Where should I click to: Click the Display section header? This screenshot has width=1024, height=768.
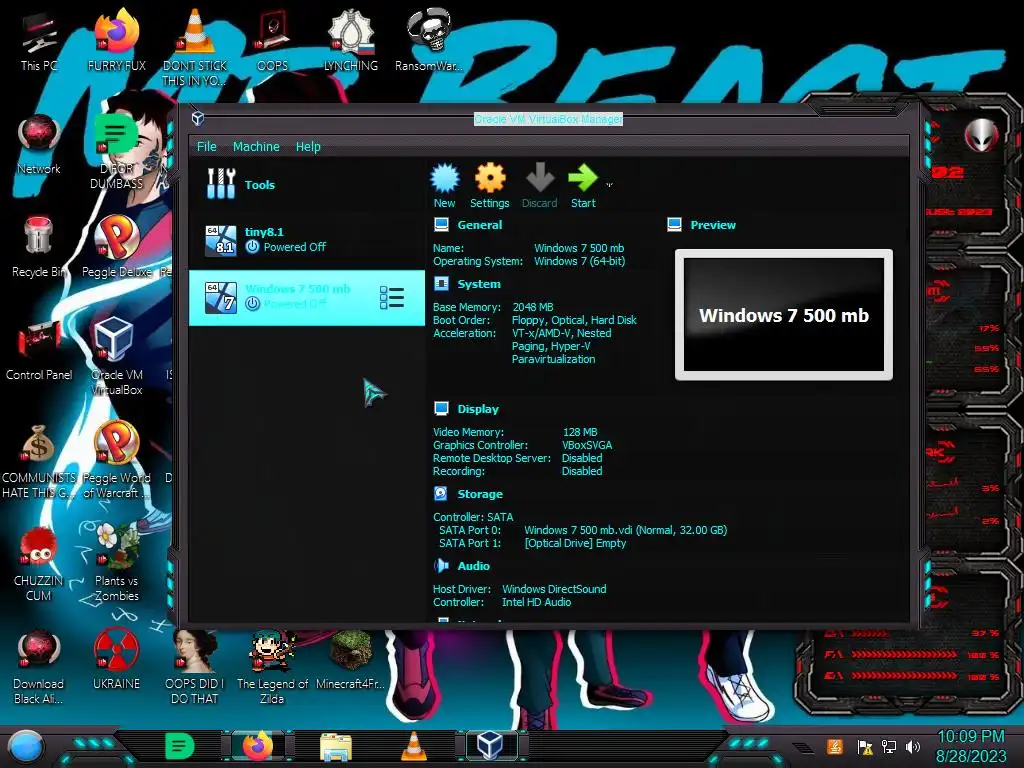[477, 409]
